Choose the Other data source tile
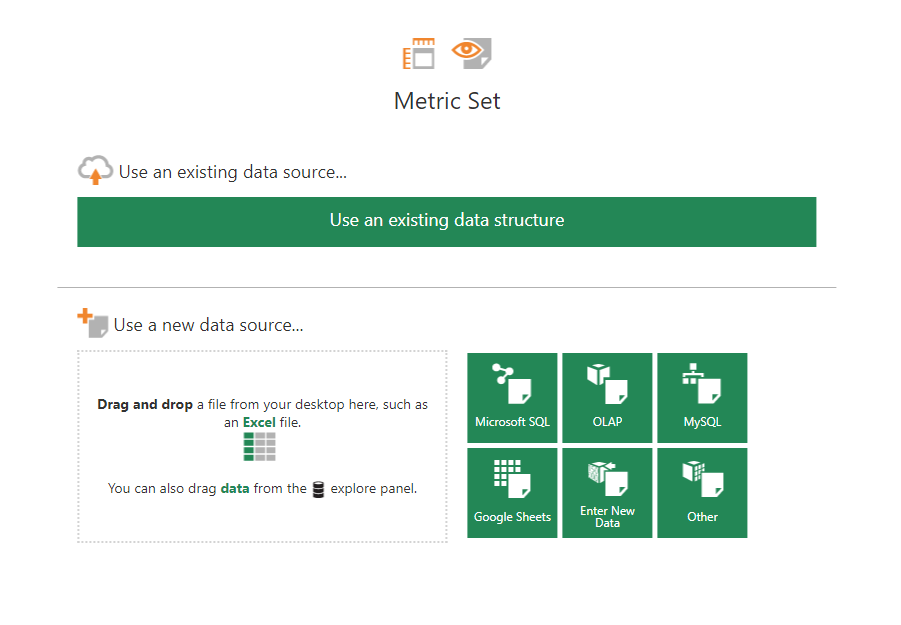 click(x=702, y=493)
